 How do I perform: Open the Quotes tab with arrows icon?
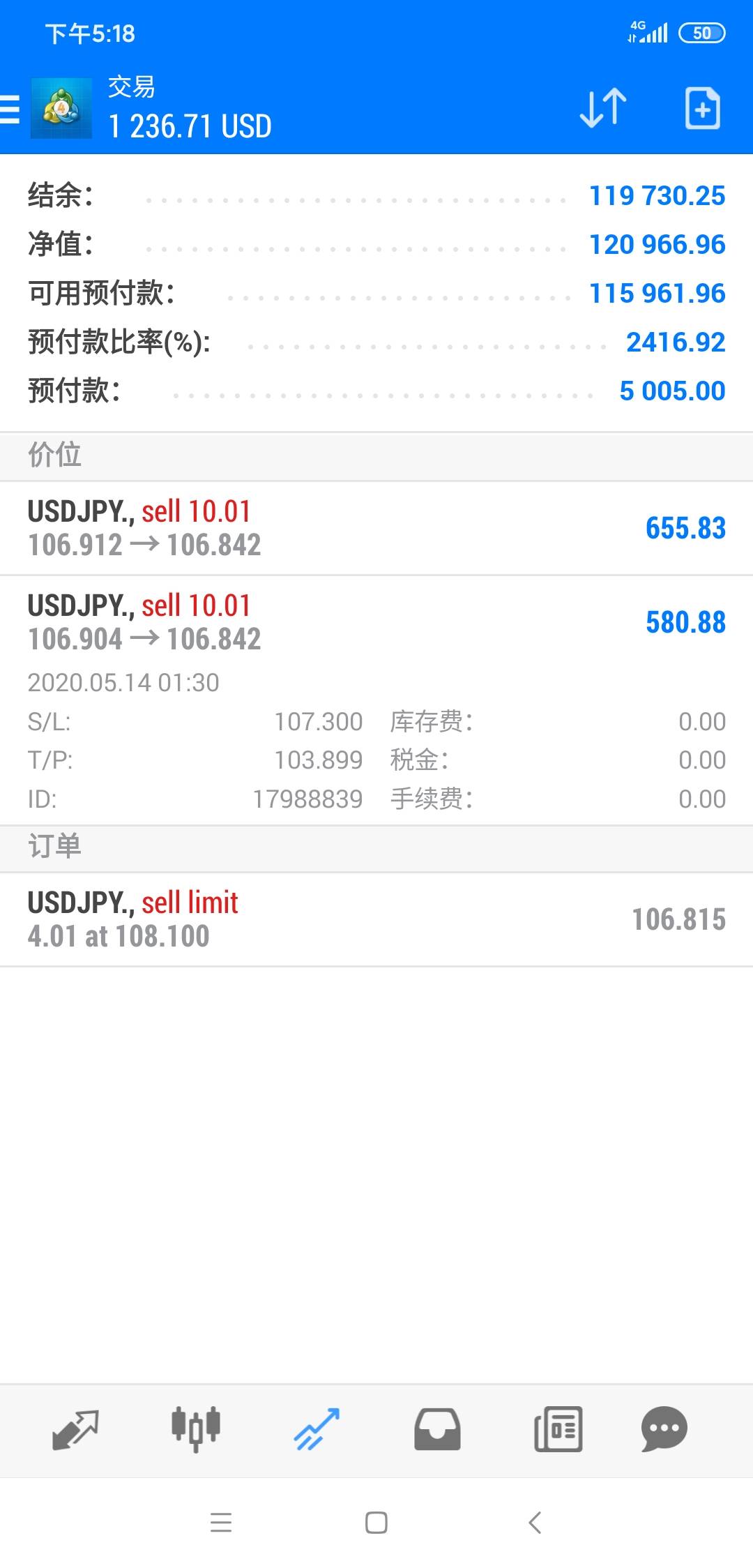(x=75, y=1428)
